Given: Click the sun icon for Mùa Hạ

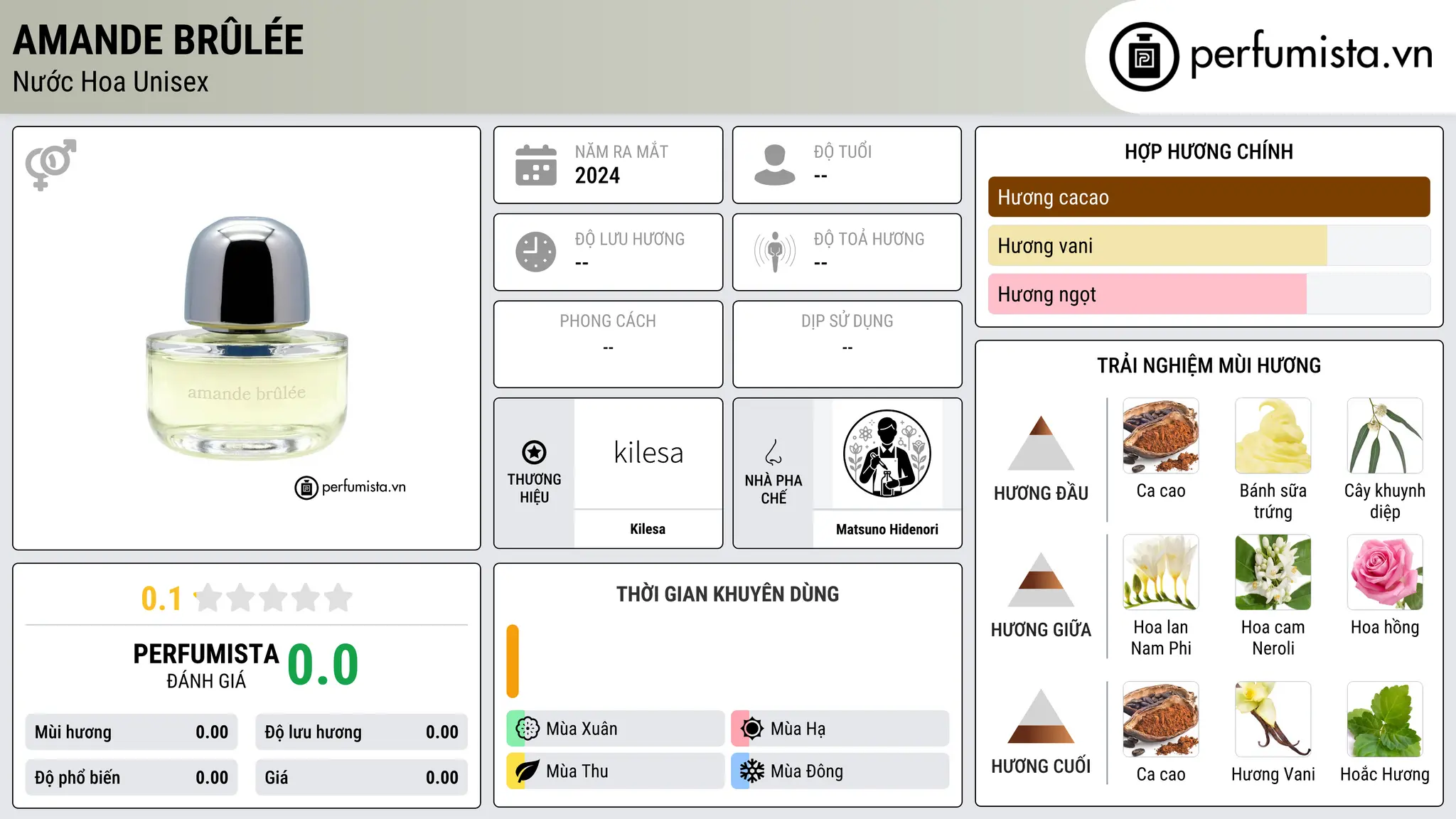Looking at the screenshot, I should (x=752, y=729).
